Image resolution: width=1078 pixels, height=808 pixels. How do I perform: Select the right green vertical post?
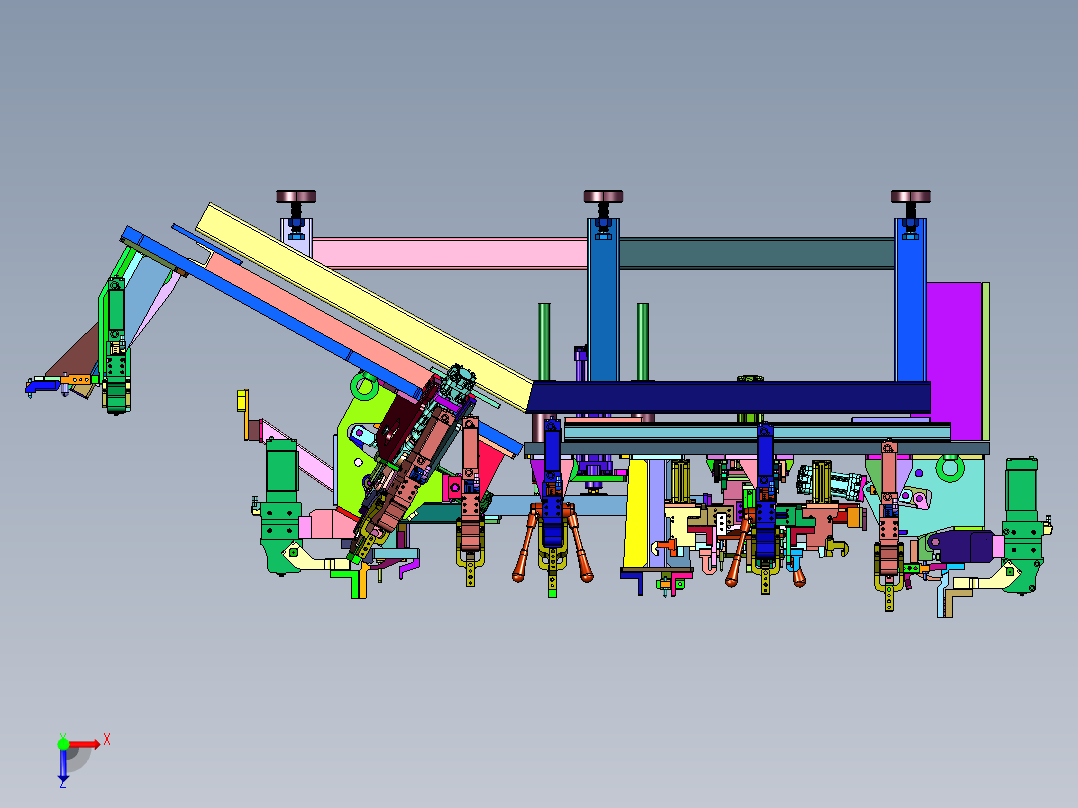coord(643,342)
